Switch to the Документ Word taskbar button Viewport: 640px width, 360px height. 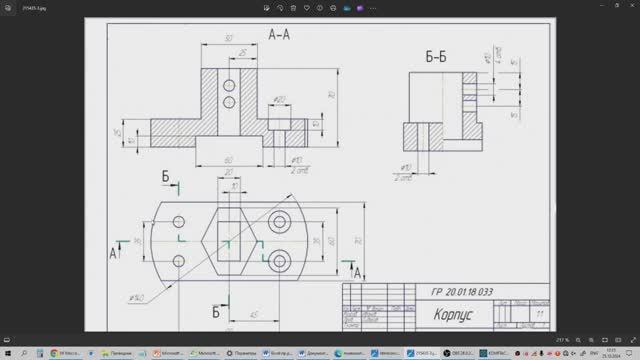tap(313, 353)
